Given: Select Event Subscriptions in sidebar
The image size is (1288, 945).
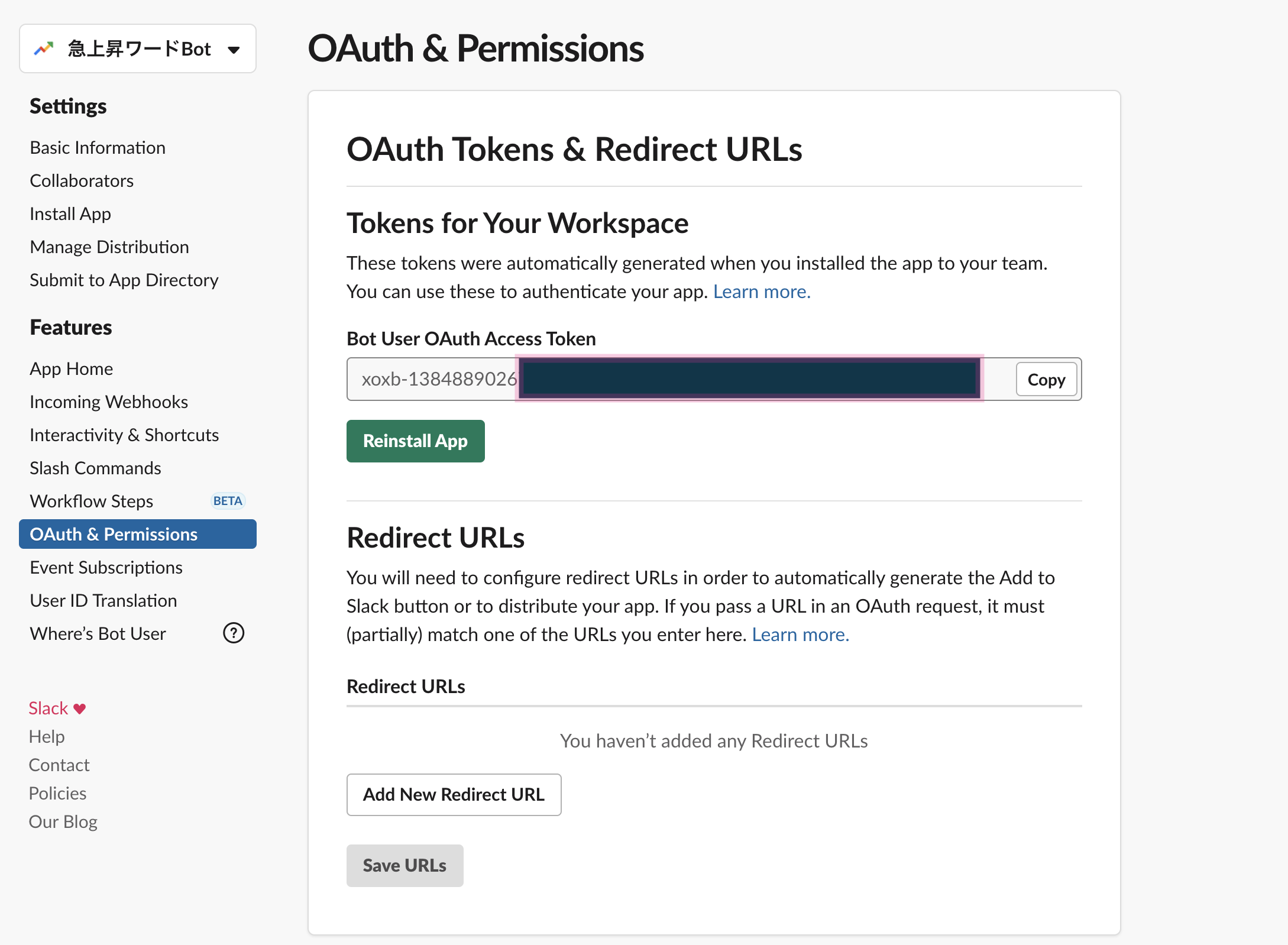Looking at the screenshot, I should (106, 568).
